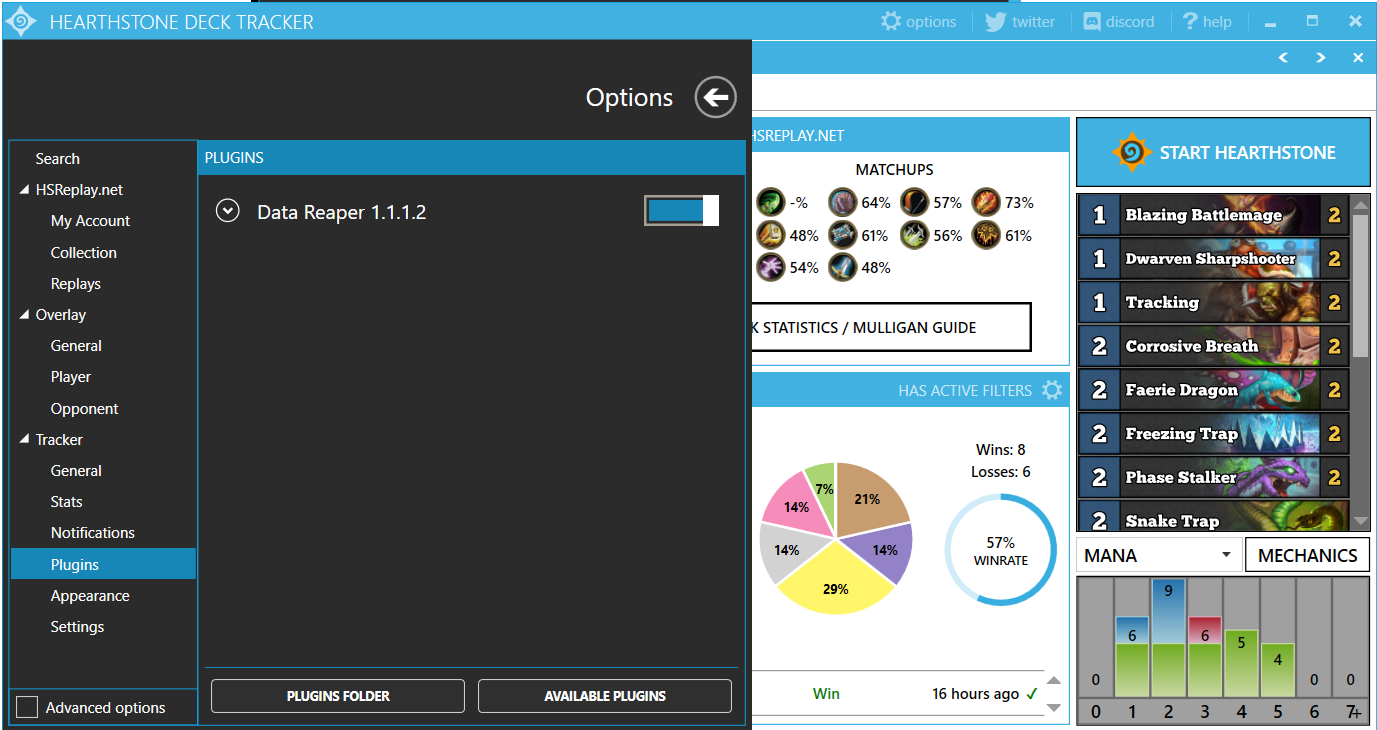Screen dimensions: 1377x730
Task: Open filter settings gear beside HAS ACTIVE FILTERS
Action: [x=1052, y=390]
